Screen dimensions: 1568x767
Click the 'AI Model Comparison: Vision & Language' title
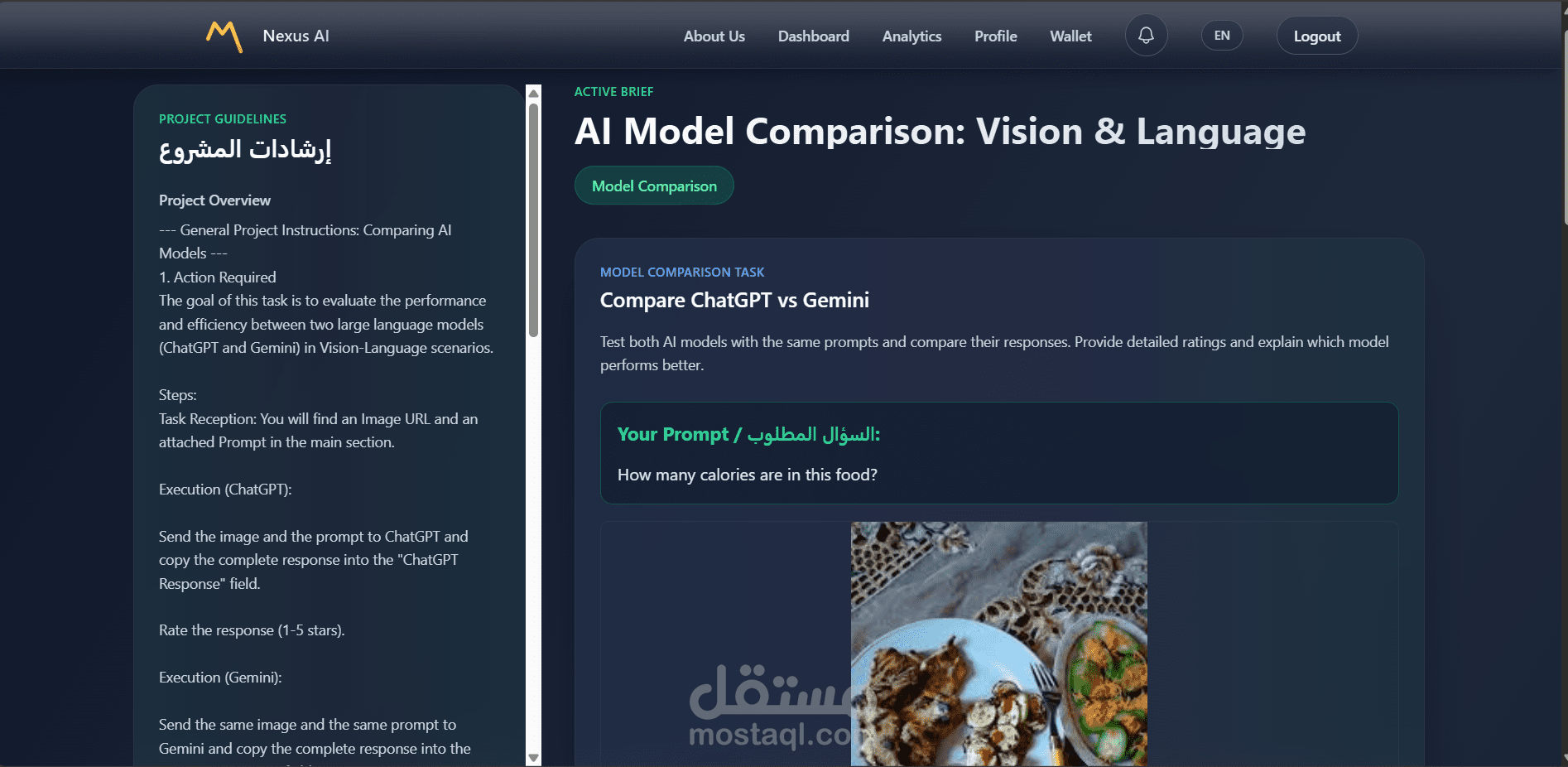point(940,132)
